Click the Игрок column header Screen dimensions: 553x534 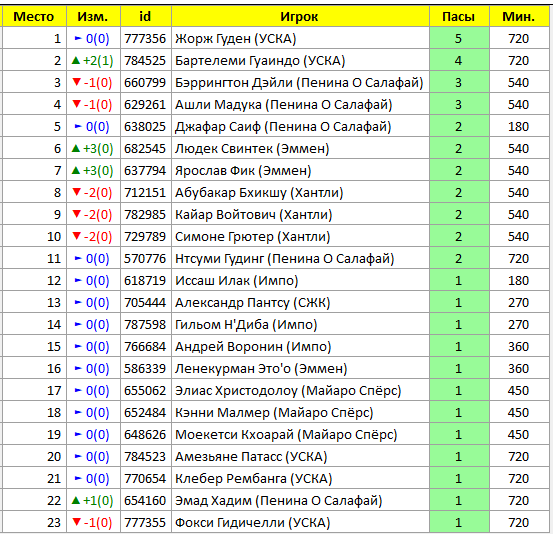click(x=300, y=16)
